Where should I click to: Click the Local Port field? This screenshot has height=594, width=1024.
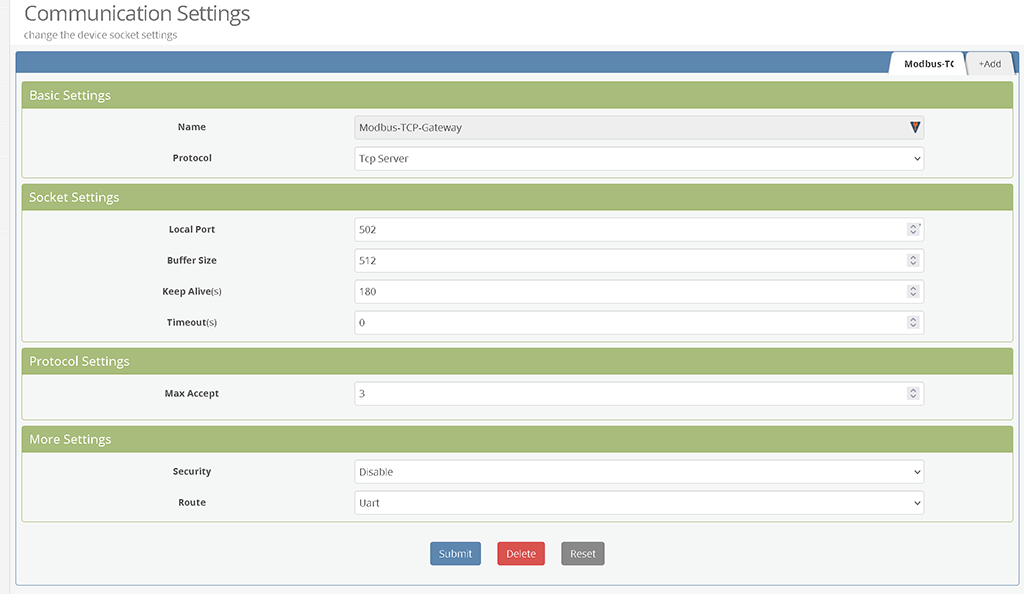639,230
